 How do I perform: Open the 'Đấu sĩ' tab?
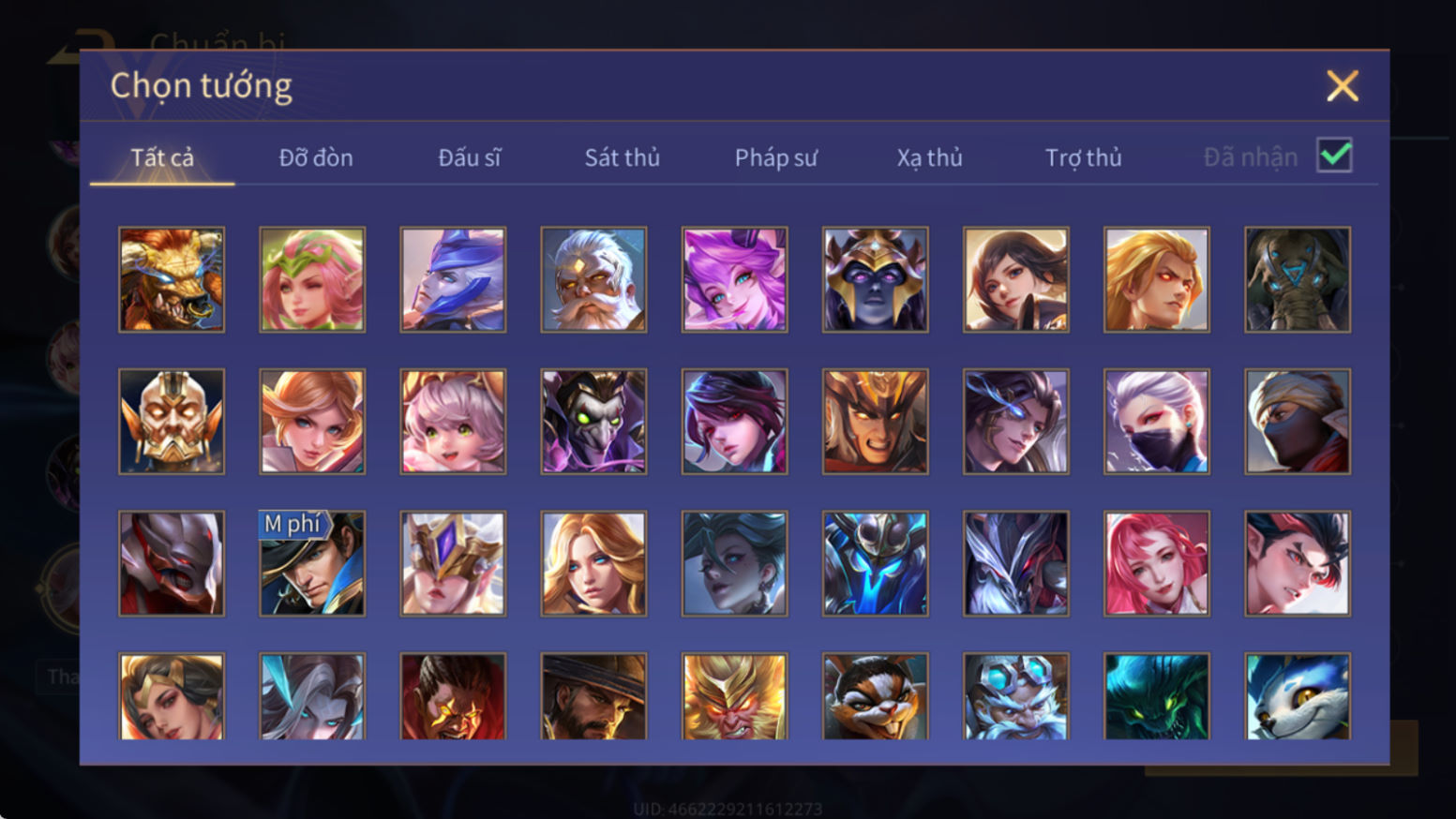[x=469, y=157]
